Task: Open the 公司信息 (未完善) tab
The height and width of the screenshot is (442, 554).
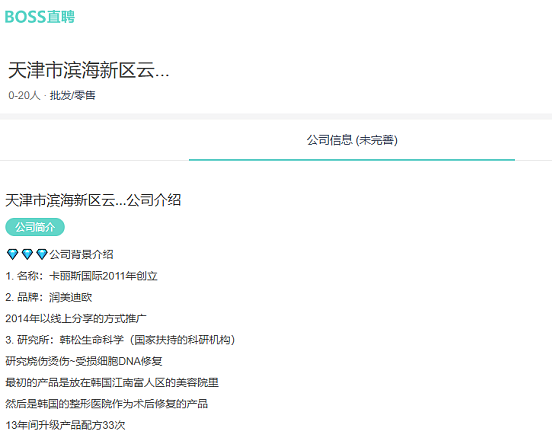Action: pyautogui.click(x=352, y=140)
